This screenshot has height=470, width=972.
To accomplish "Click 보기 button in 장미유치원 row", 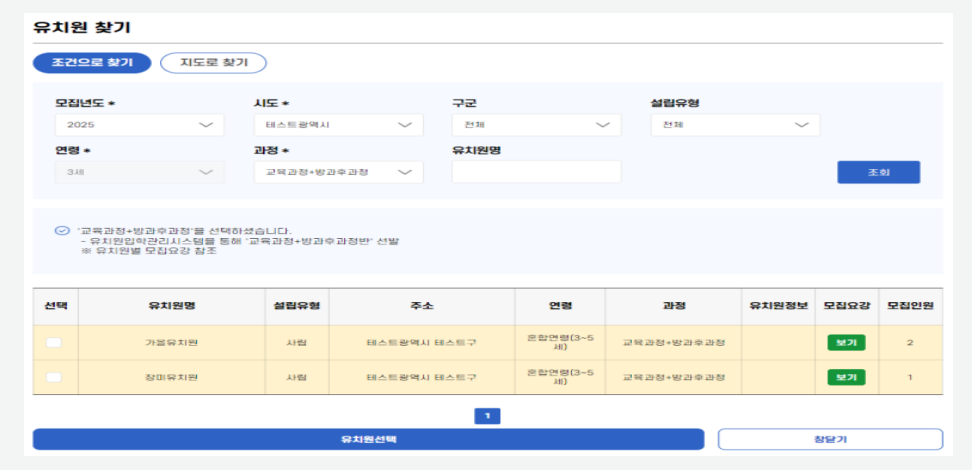I will click(846, 377).
